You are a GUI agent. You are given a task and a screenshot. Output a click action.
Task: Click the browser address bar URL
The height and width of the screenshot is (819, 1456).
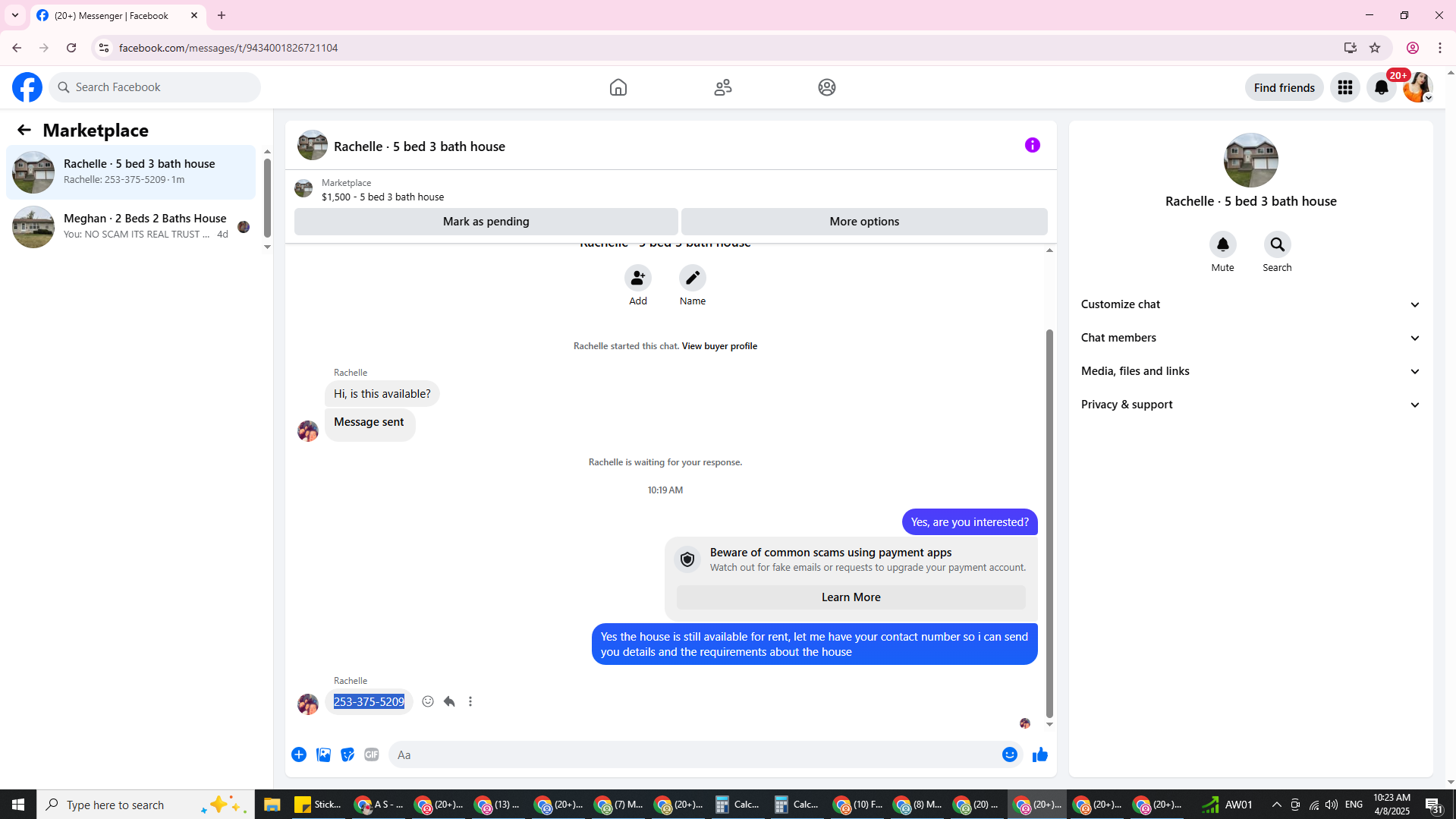point(228,48)
